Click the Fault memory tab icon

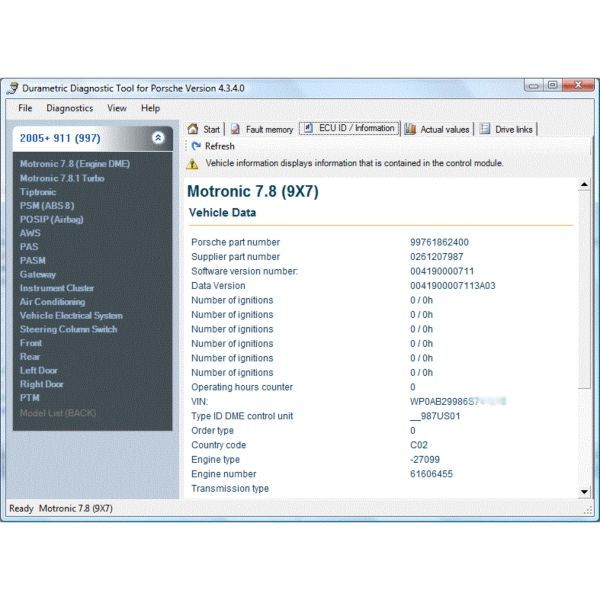[236, 129]
